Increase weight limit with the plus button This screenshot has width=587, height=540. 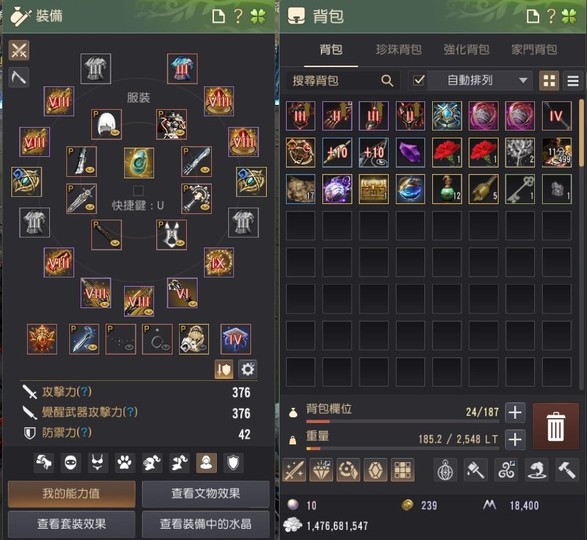tap(515, 439)
